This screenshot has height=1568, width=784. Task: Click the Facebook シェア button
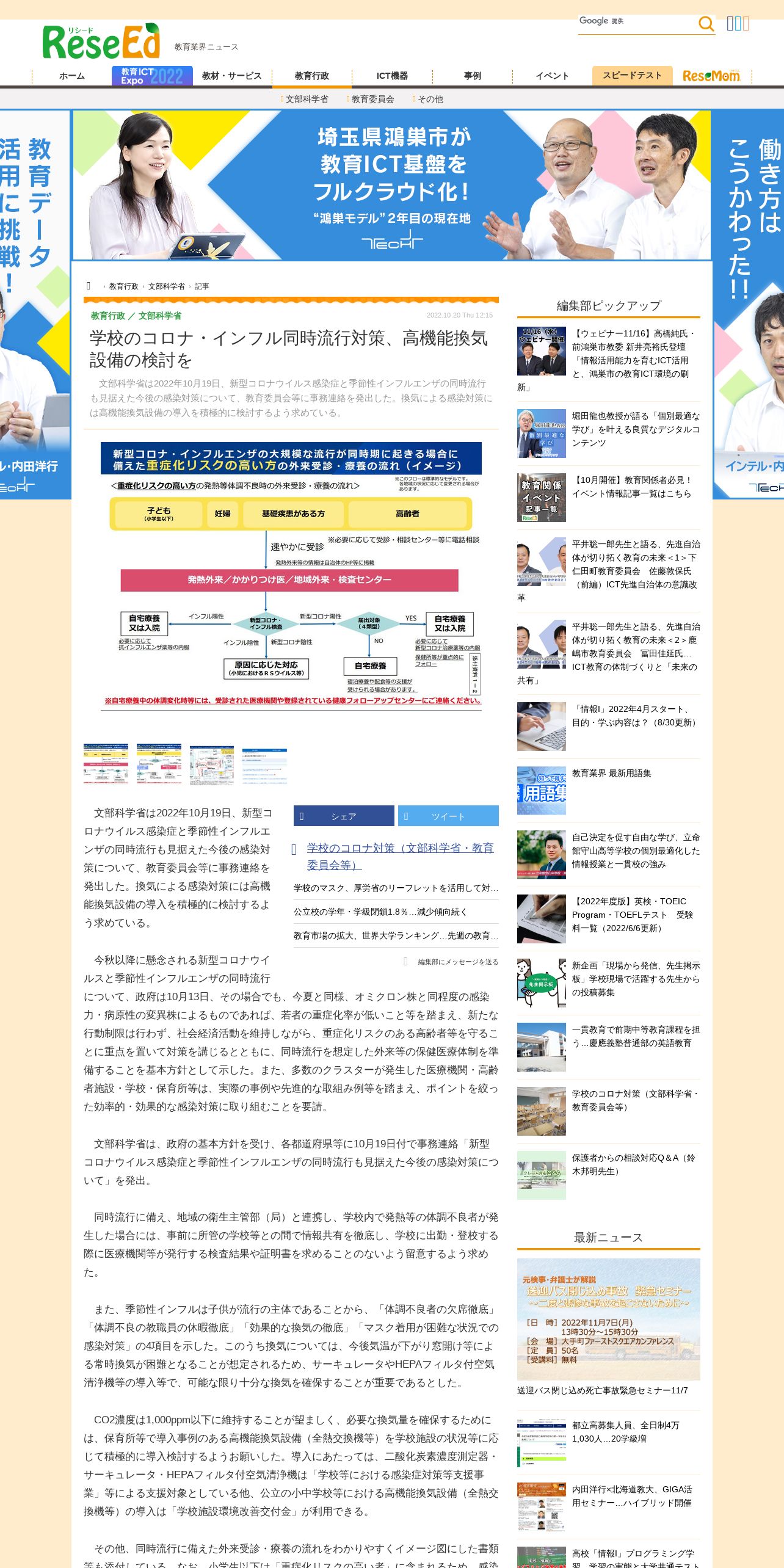pos(344,816)
